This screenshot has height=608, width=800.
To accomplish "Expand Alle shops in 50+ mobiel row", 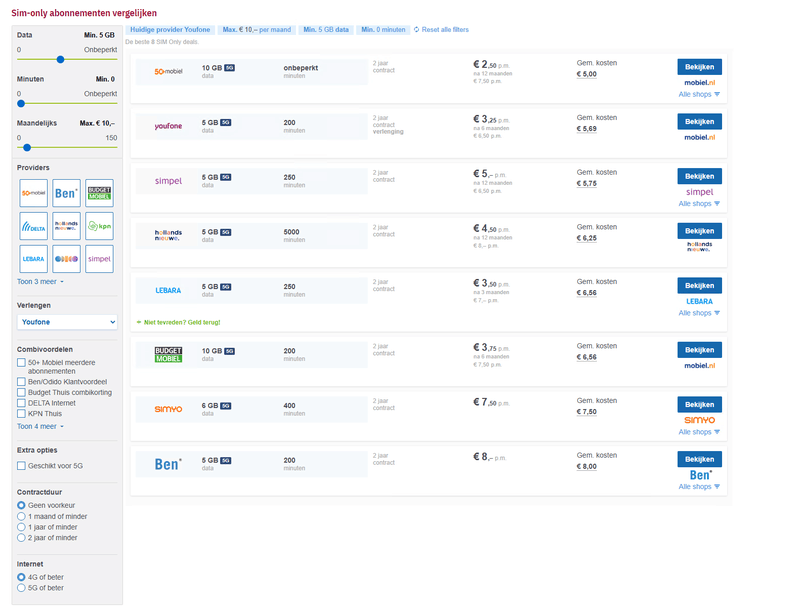I will 699,94.
